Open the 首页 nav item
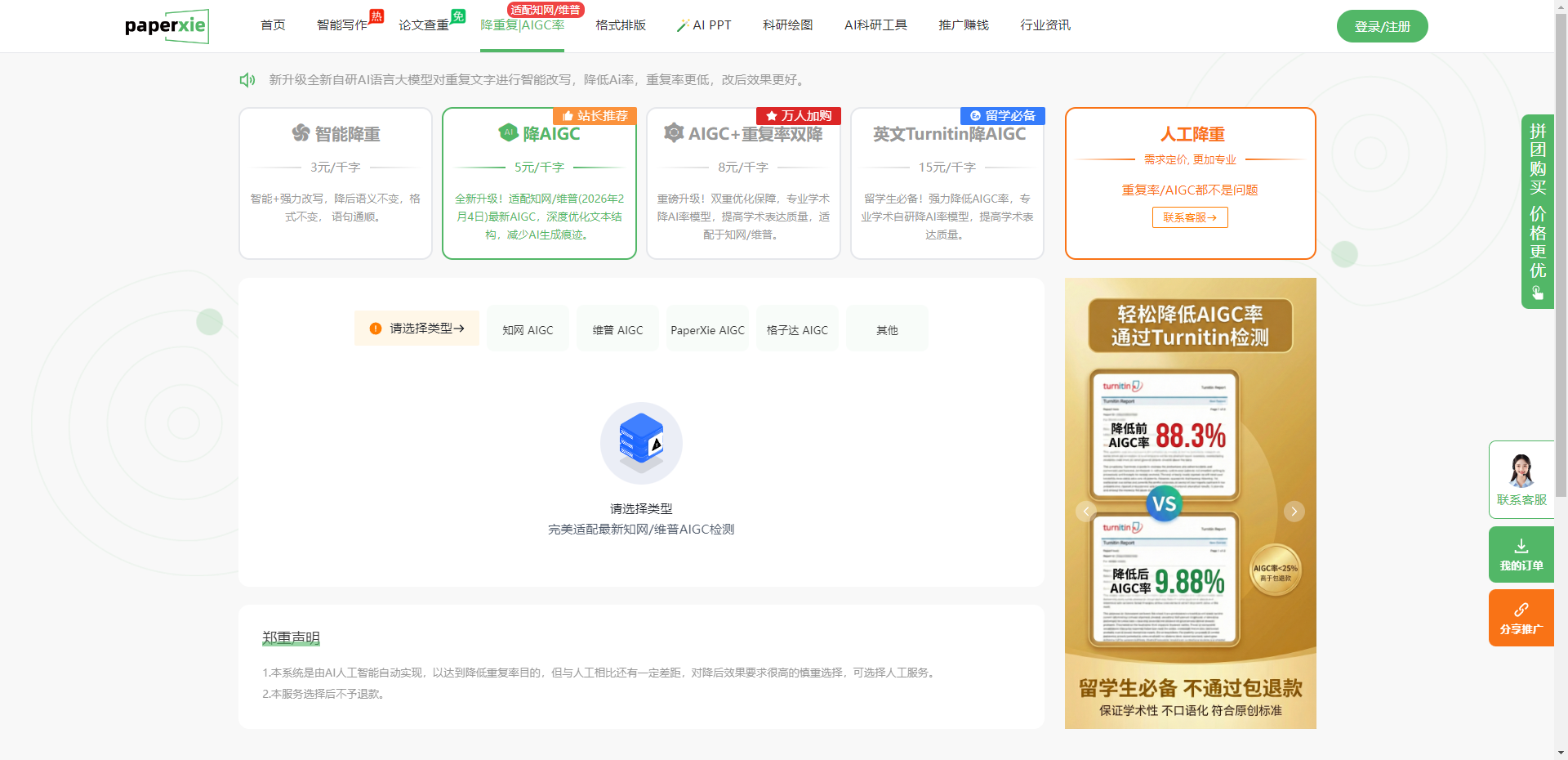This screenshot has width=1568, height=760. [273, 25]
